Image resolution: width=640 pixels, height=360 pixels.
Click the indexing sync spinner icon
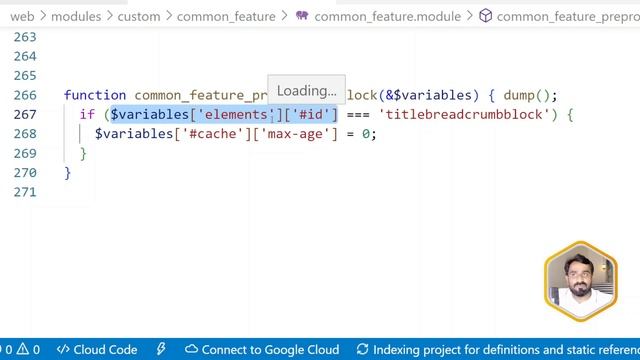click(362, 349)
